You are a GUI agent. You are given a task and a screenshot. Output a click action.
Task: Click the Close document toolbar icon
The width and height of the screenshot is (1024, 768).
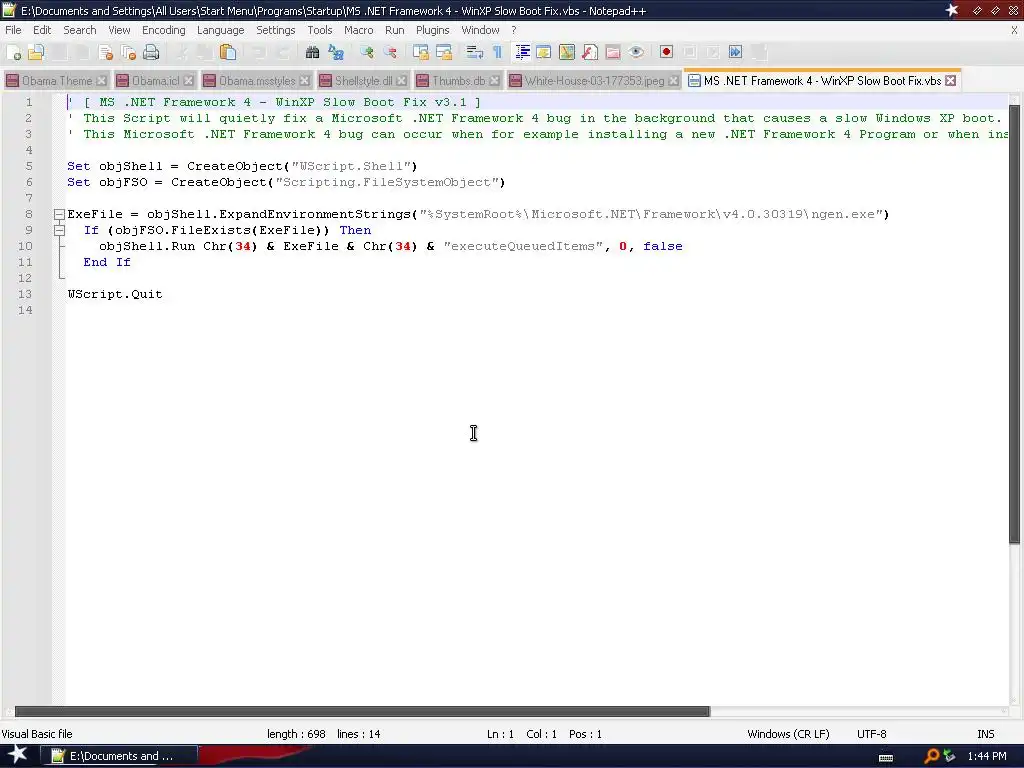[106, 52]
